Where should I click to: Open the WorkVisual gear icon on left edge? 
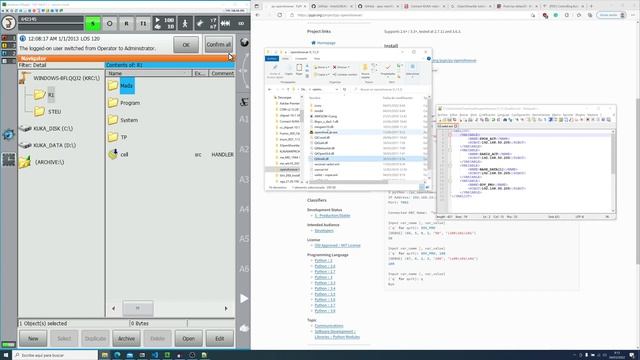(x=8, y=134)
